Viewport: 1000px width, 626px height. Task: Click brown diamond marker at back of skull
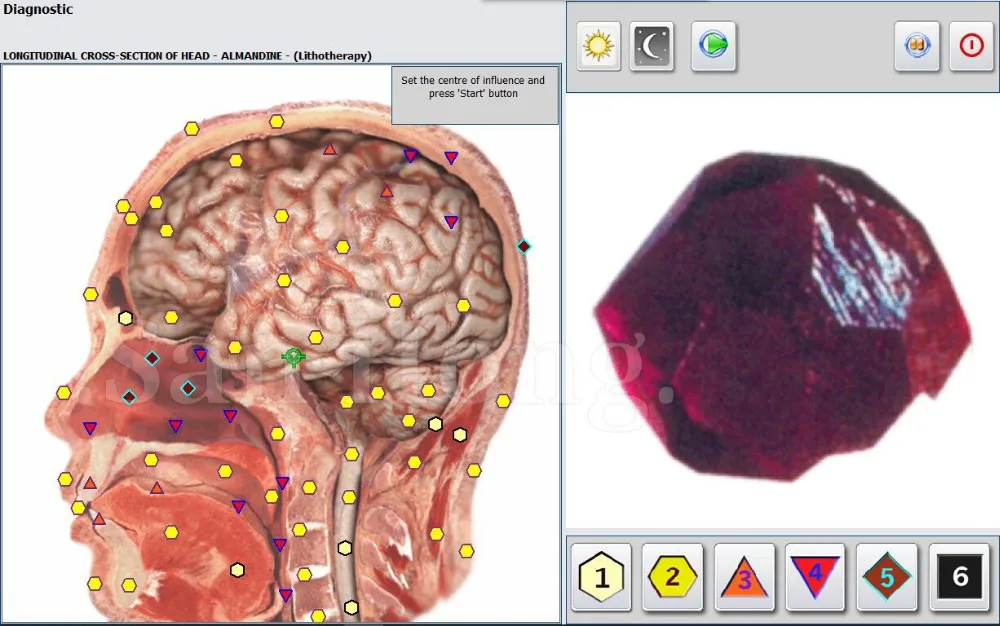tap(524, 246)
